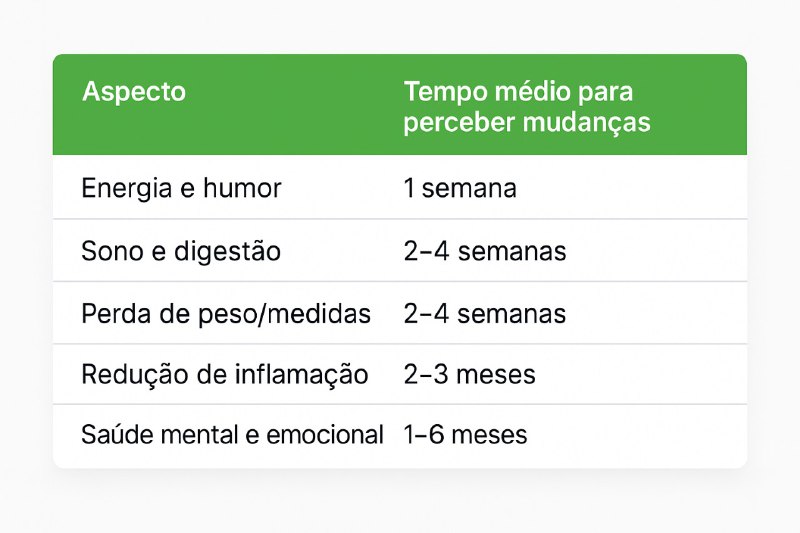The height and width of the screenshot is (533, 800).
Task: Click 2–4 semanas in Perda de peso row
Action: click(485, 314)
